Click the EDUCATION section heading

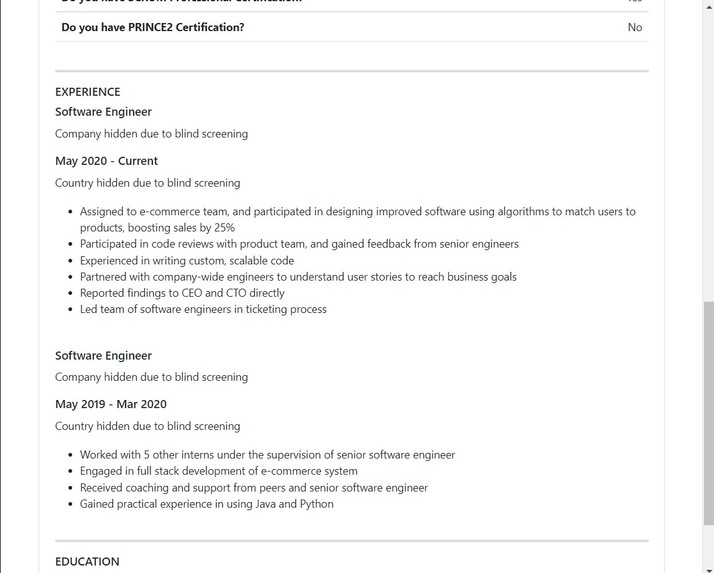tap(87, 562)
